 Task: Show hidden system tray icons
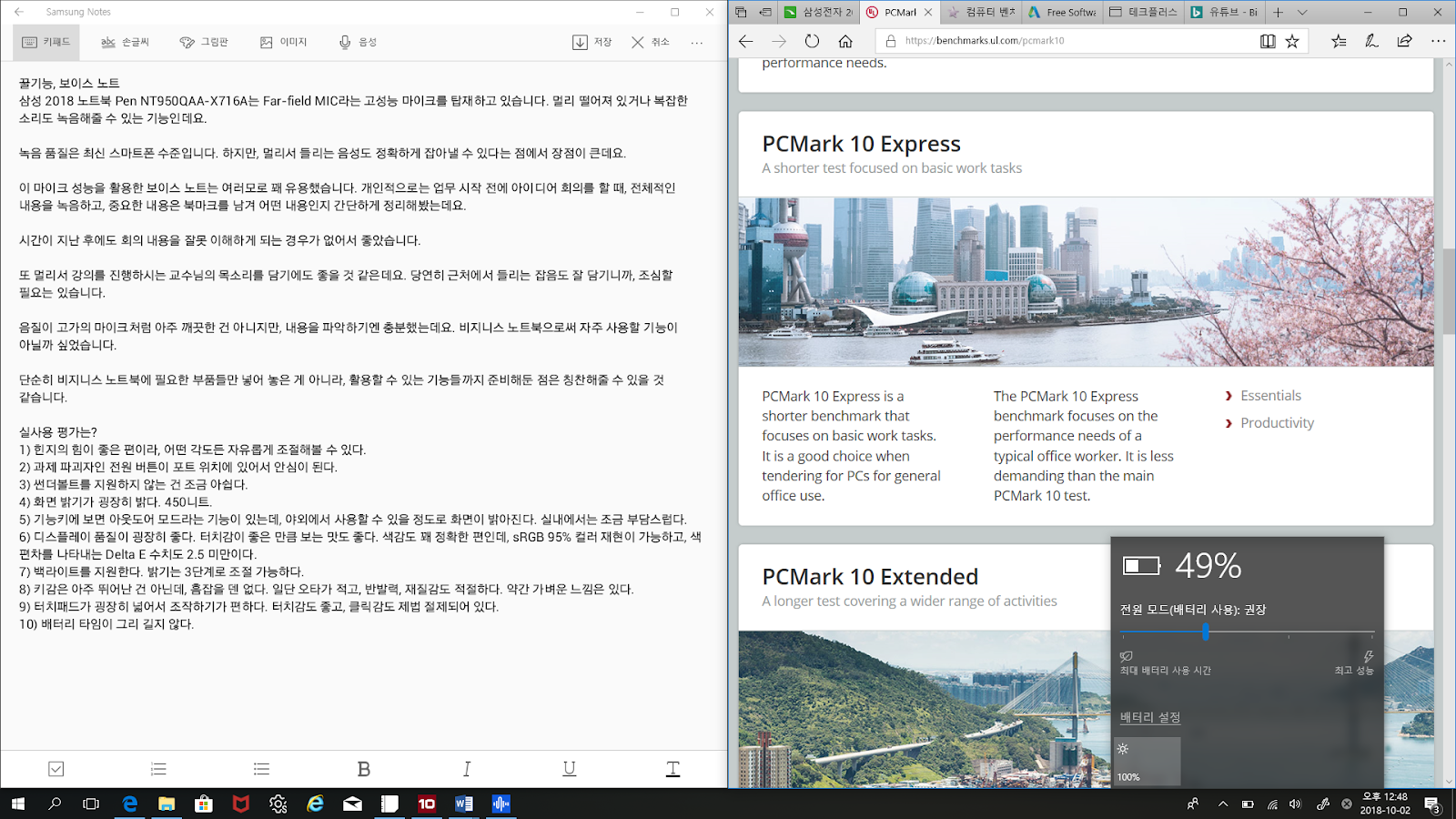click(1223, 804)
